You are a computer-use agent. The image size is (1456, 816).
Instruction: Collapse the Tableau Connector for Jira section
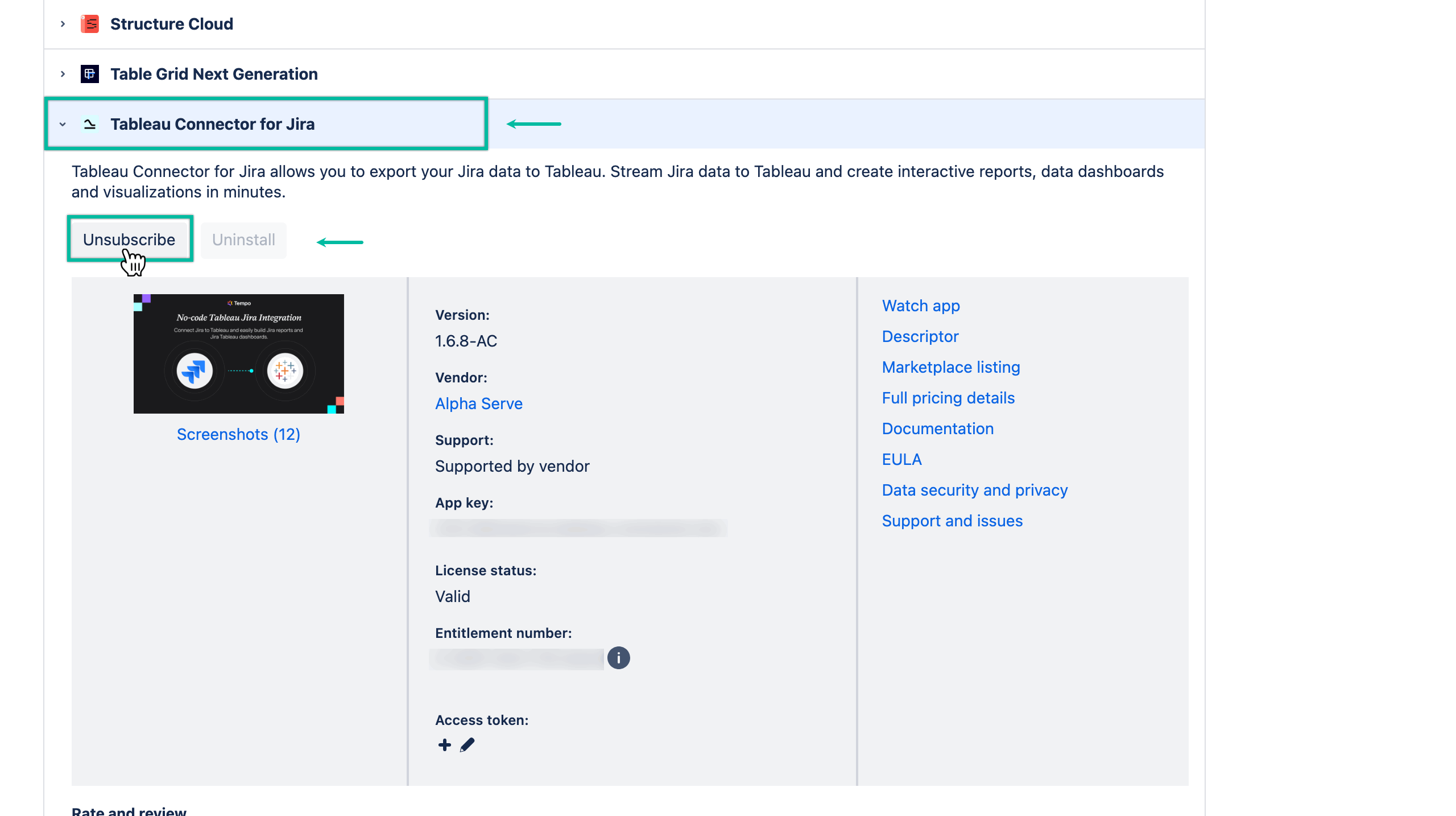coord(63,125)
